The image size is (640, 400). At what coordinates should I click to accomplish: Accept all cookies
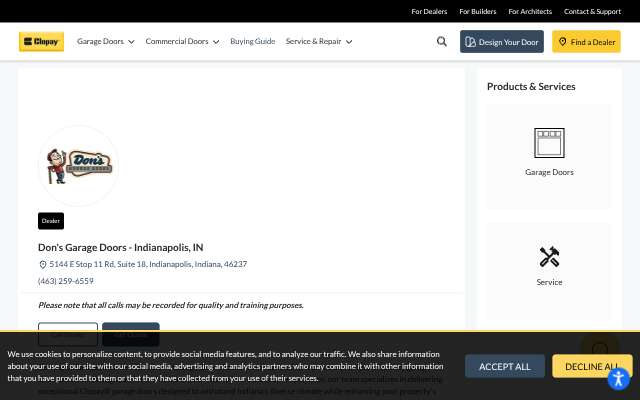[x=504, y=366]
